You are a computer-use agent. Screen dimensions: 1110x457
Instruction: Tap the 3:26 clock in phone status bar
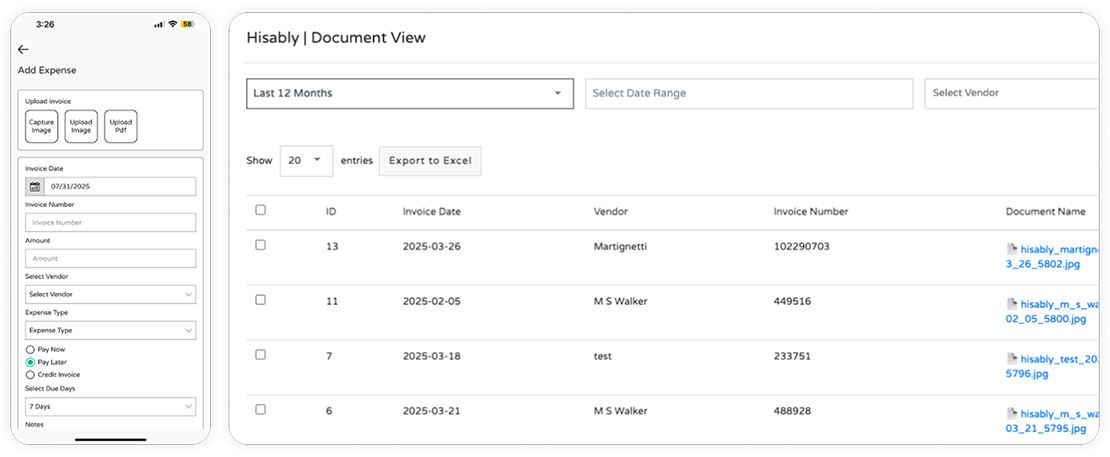(x=45, y=24)
